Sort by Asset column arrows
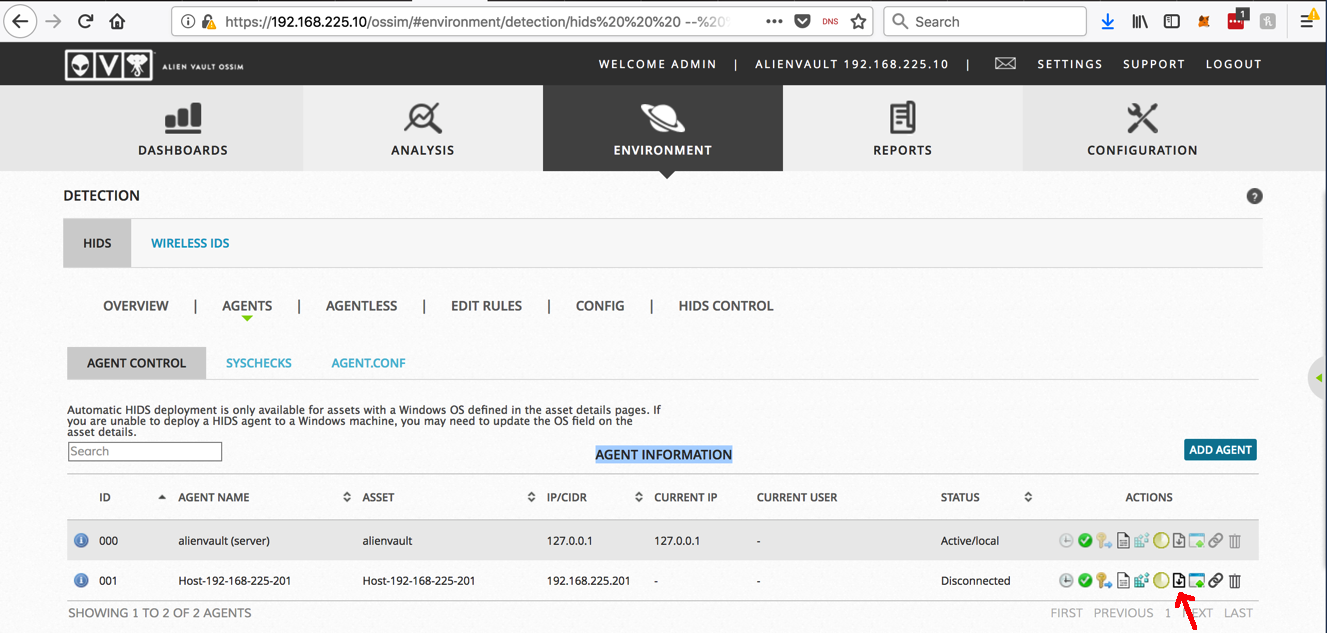Image resolution: width=1327 pixels, height=633 pixels. point(531,497)
